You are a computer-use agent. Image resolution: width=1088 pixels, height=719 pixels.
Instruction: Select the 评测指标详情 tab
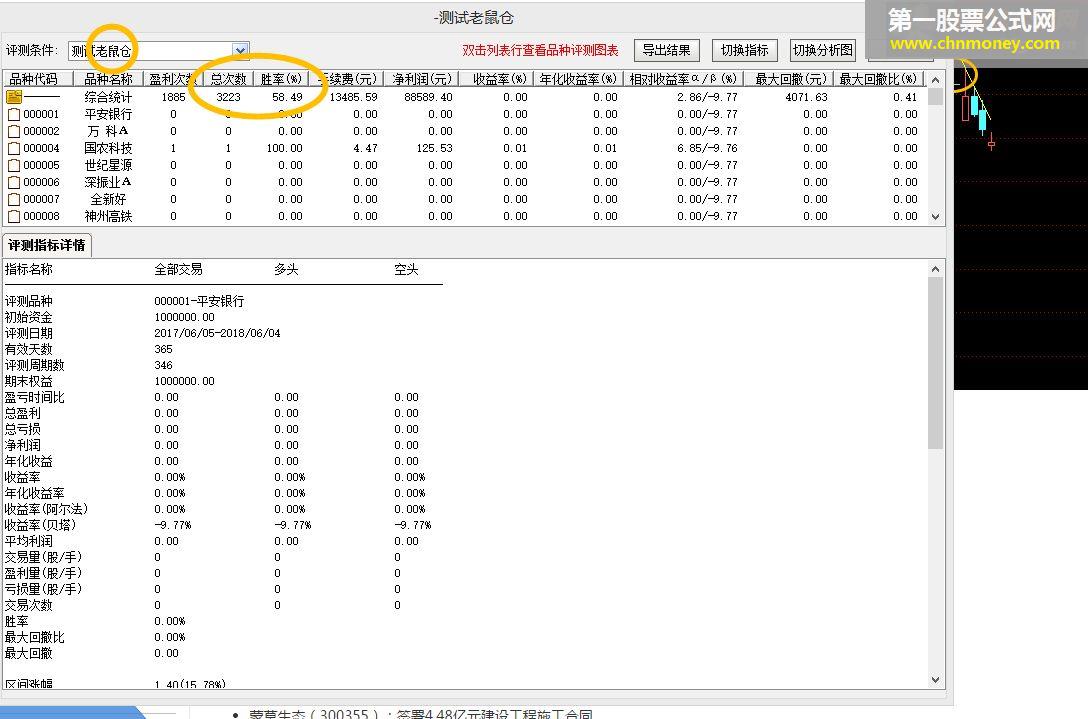click(x=46, y=246)
